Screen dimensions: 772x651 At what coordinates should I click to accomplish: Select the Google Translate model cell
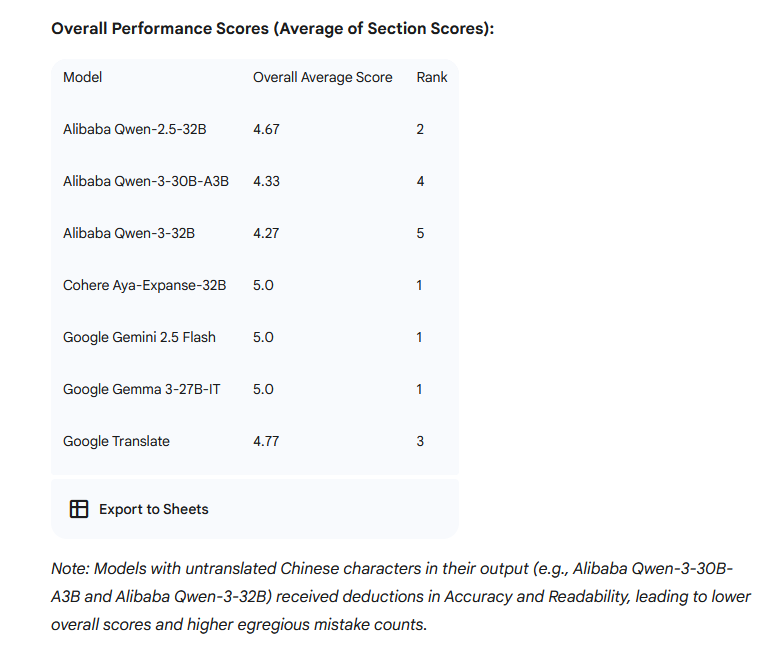coord(116,441)
